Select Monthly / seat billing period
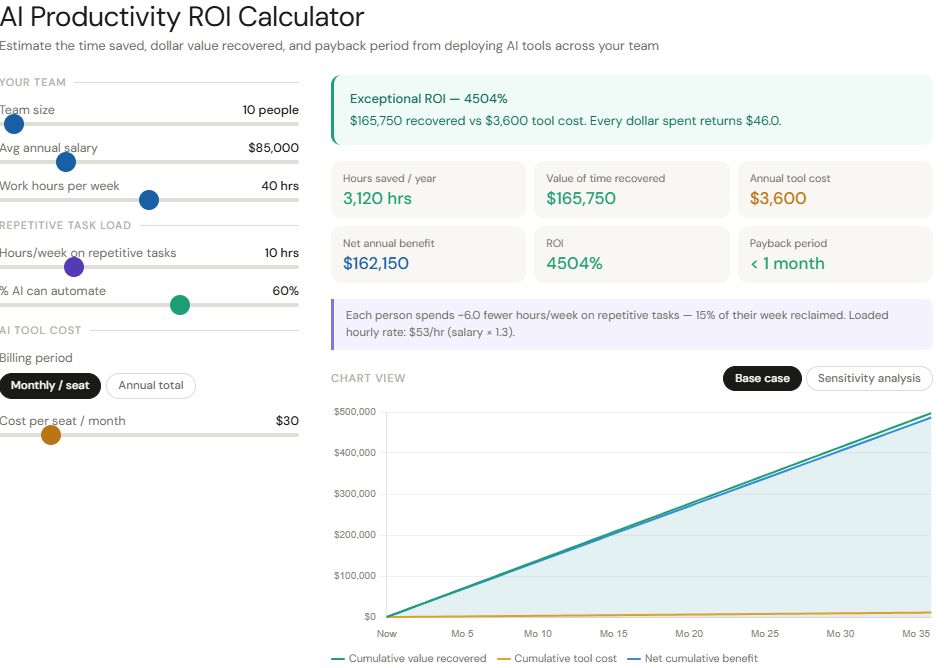944x668 pixels. tap(50, 386)
